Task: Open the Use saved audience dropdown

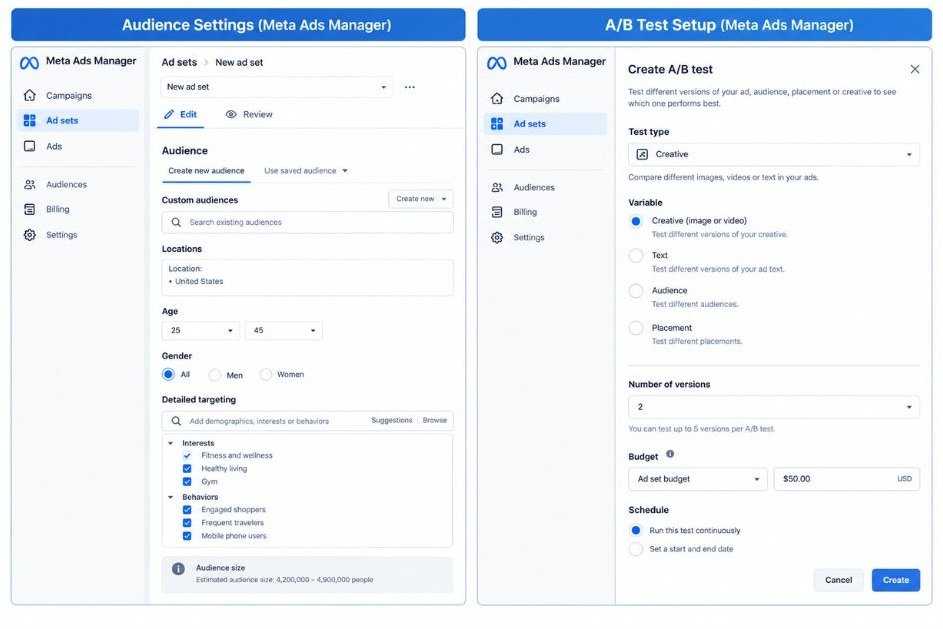Action: pos(306,171)
